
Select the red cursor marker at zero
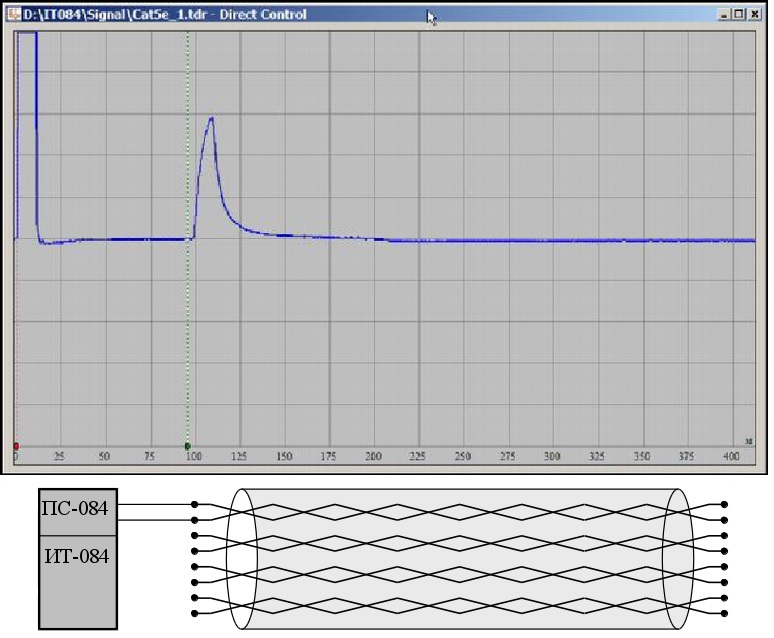[x=16, y=446]
